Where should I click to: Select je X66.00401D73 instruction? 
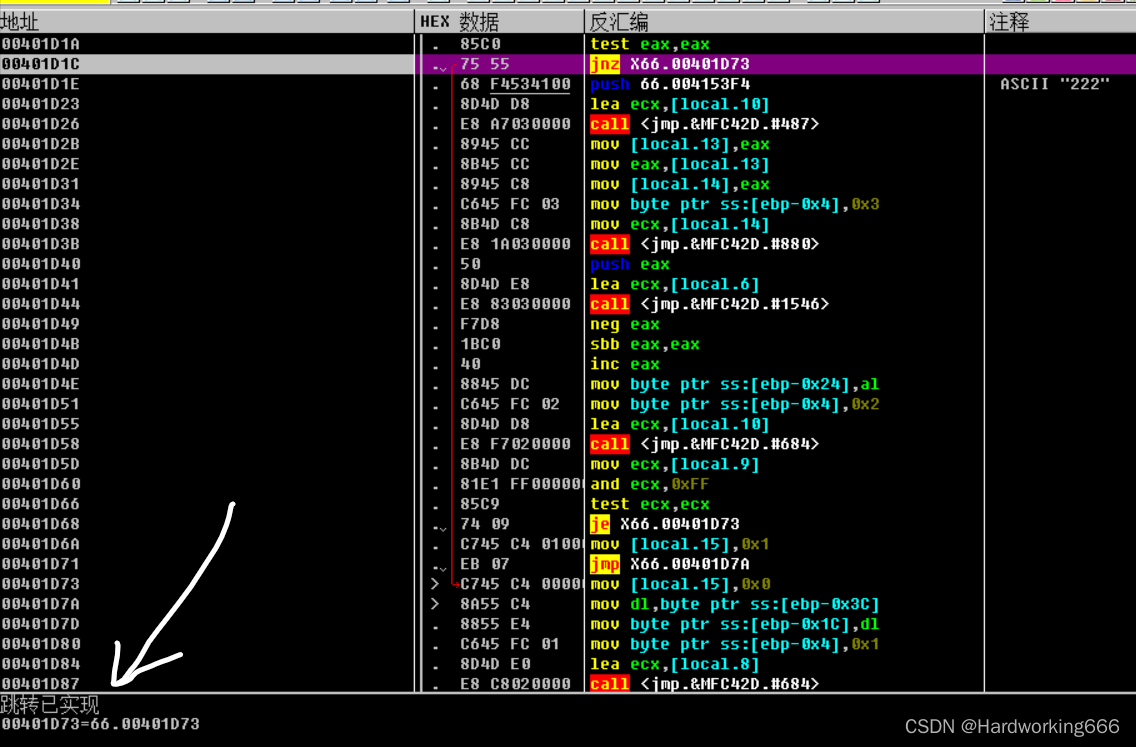pyautogui.click(x=665, y=524)
